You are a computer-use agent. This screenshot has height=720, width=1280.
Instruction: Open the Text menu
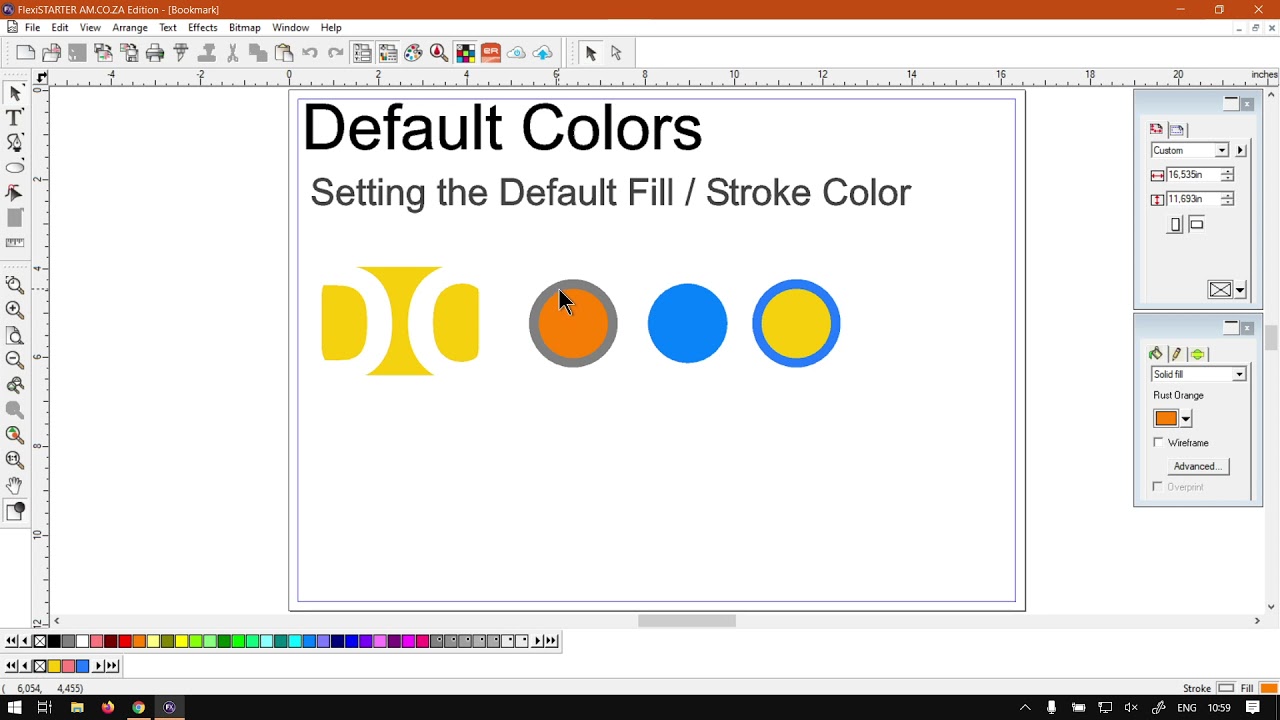pyautogui.click(x=168, y=27)
